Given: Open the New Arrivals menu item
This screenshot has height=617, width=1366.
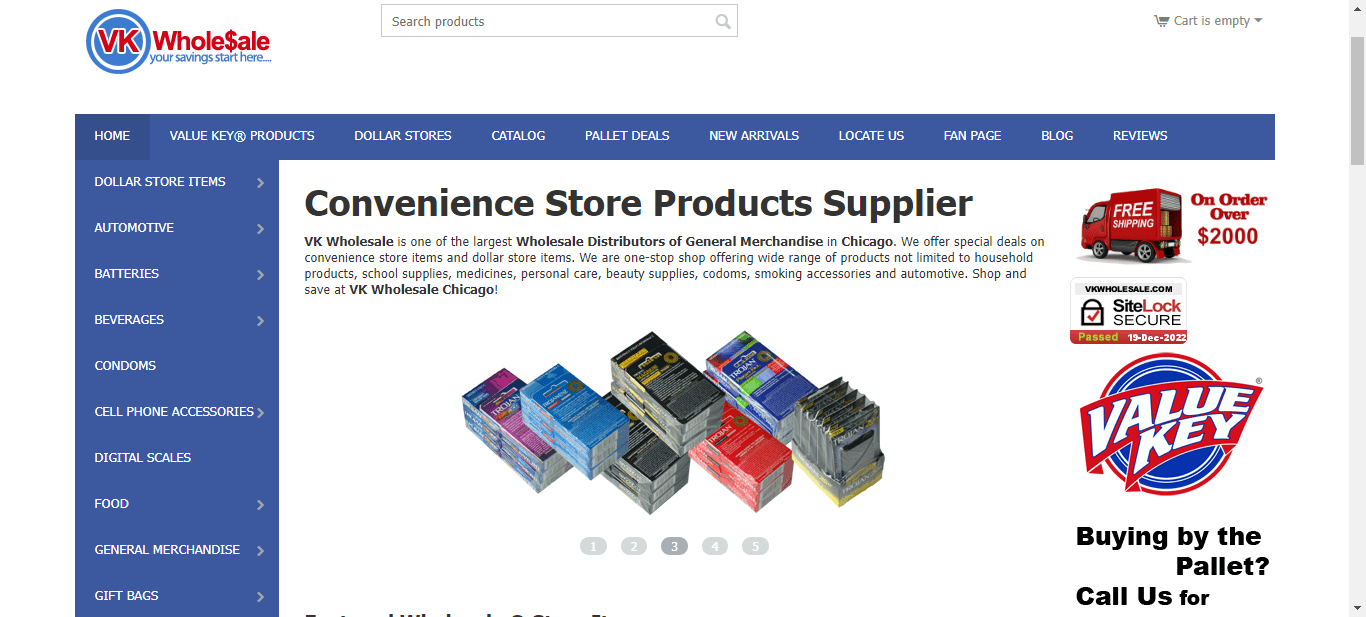Looking at the screenshot, I should (754, 136).
